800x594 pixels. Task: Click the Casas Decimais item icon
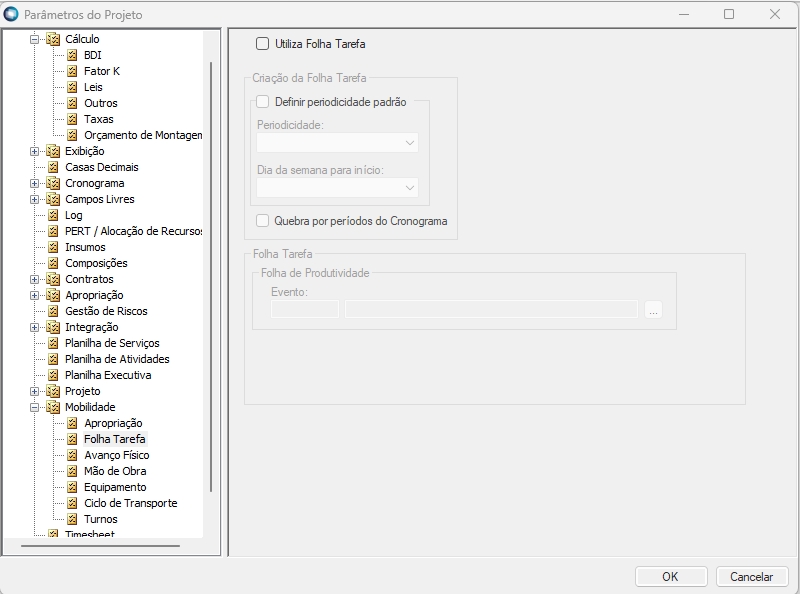click(53, 167)
